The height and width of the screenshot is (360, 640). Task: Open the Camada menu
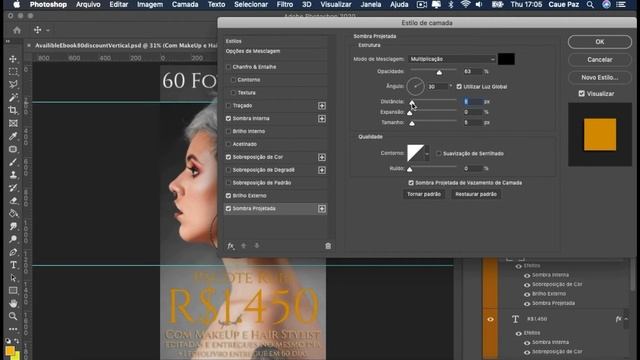point(185,4)
